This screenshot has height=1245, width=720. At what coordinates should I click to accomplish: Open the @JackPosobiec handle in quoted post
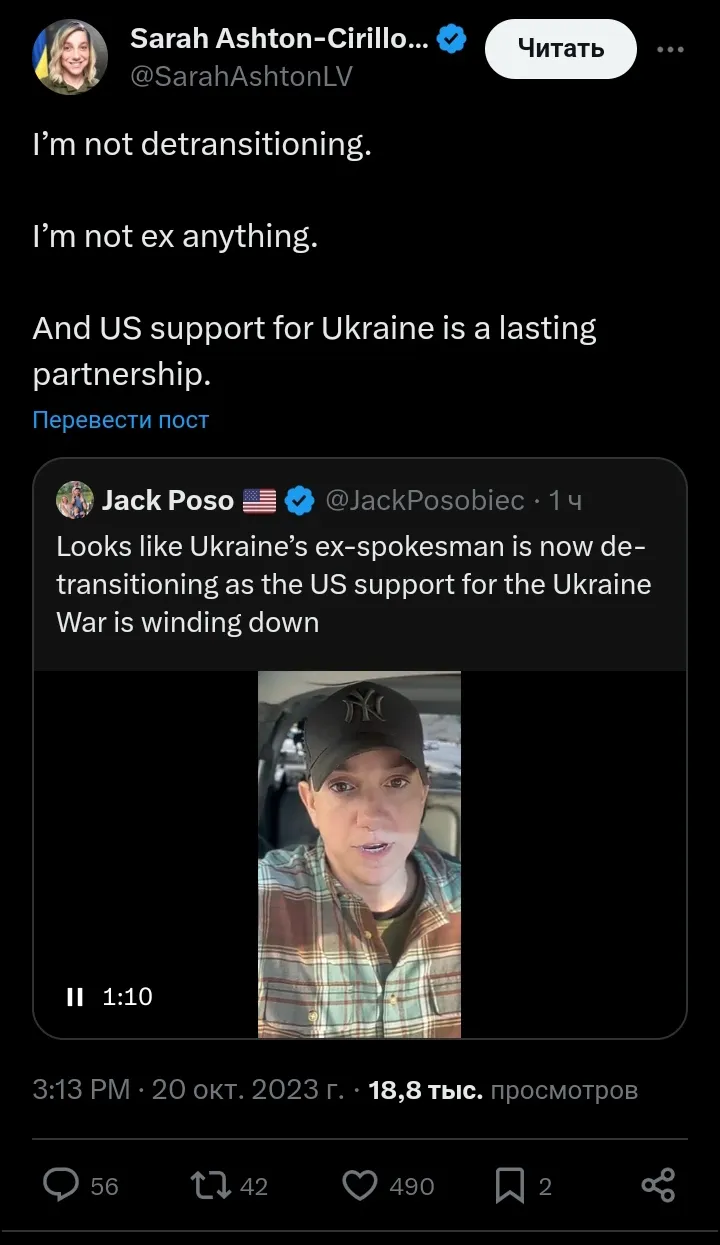tap(424, 500)
